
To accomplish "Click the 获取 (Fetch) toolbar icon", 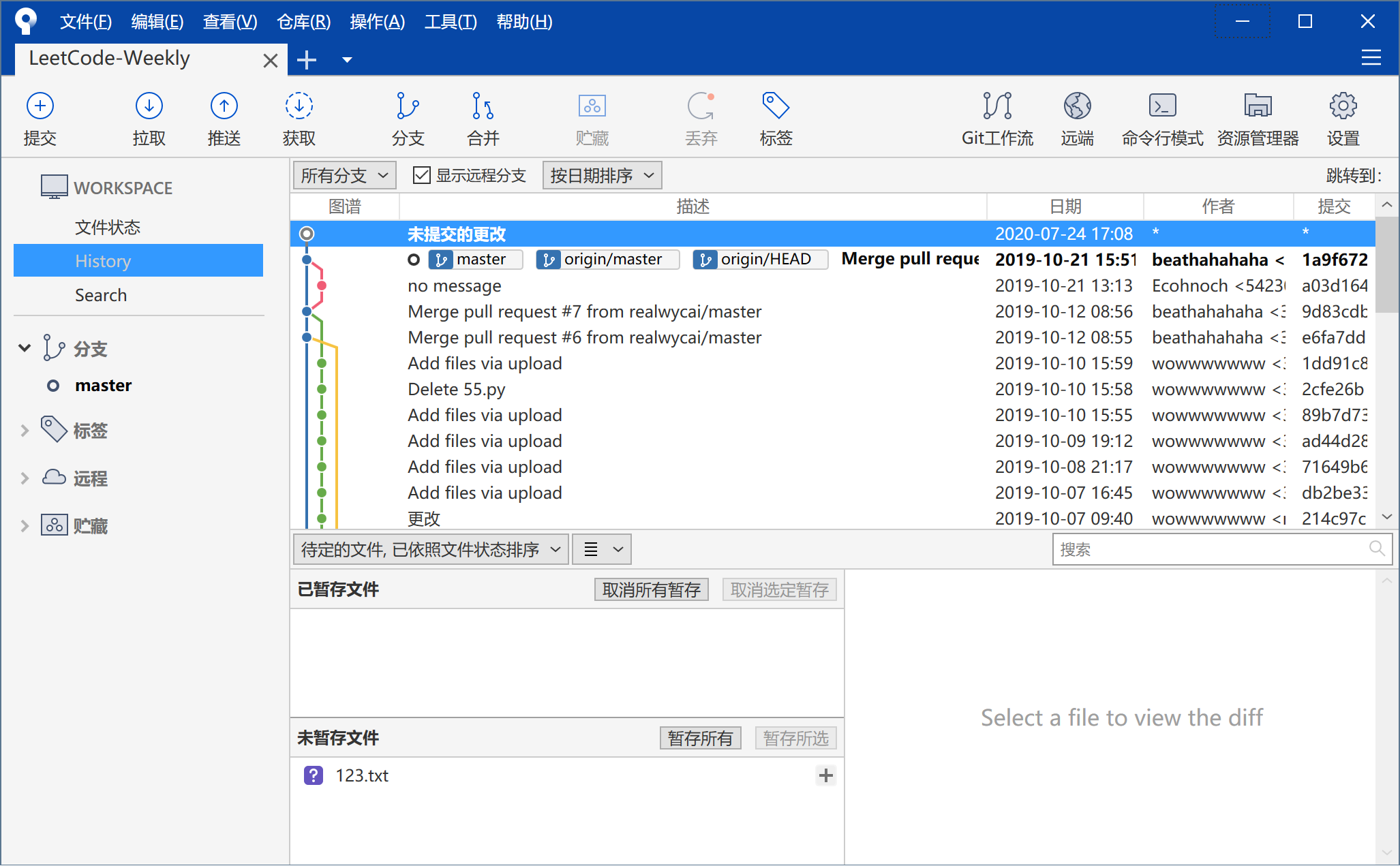I will pos(299,119).
